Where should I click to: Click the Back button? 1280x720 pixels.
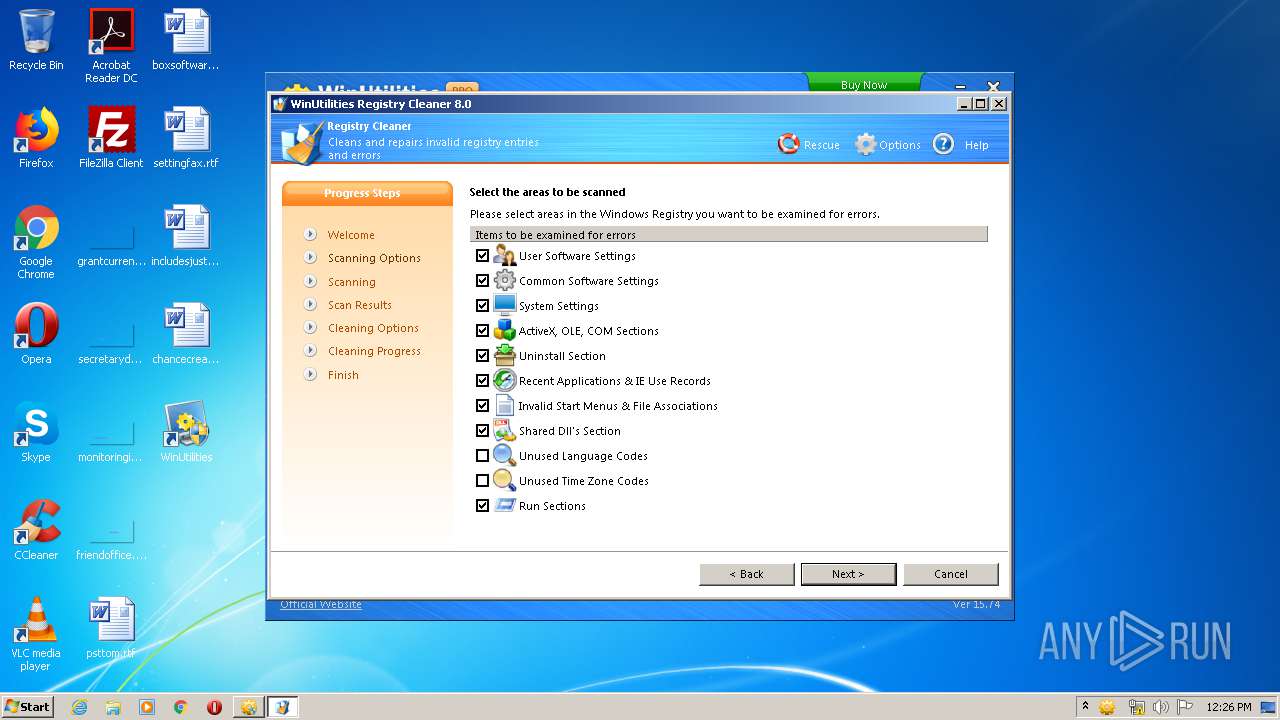(x=746, y=574)
